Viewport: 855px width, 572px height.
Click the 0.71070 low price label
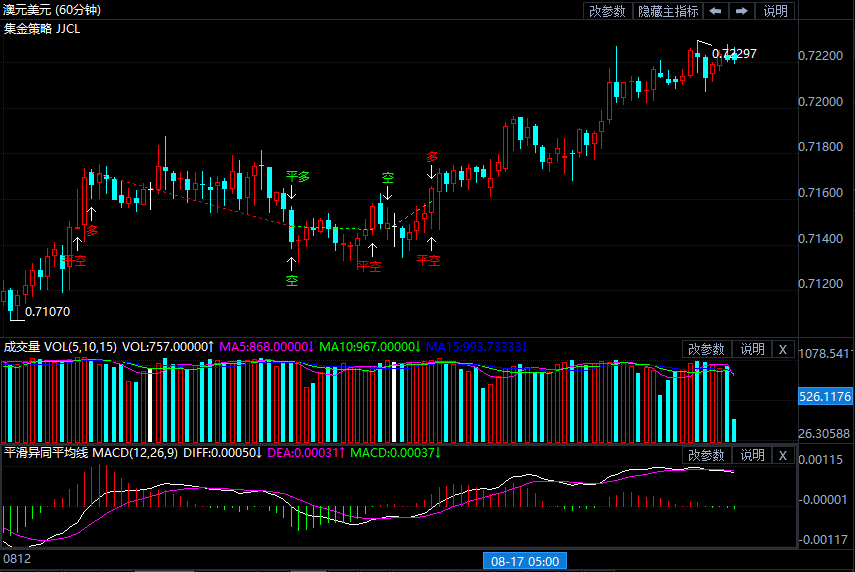pyautogui.click(x=47, y=312)
